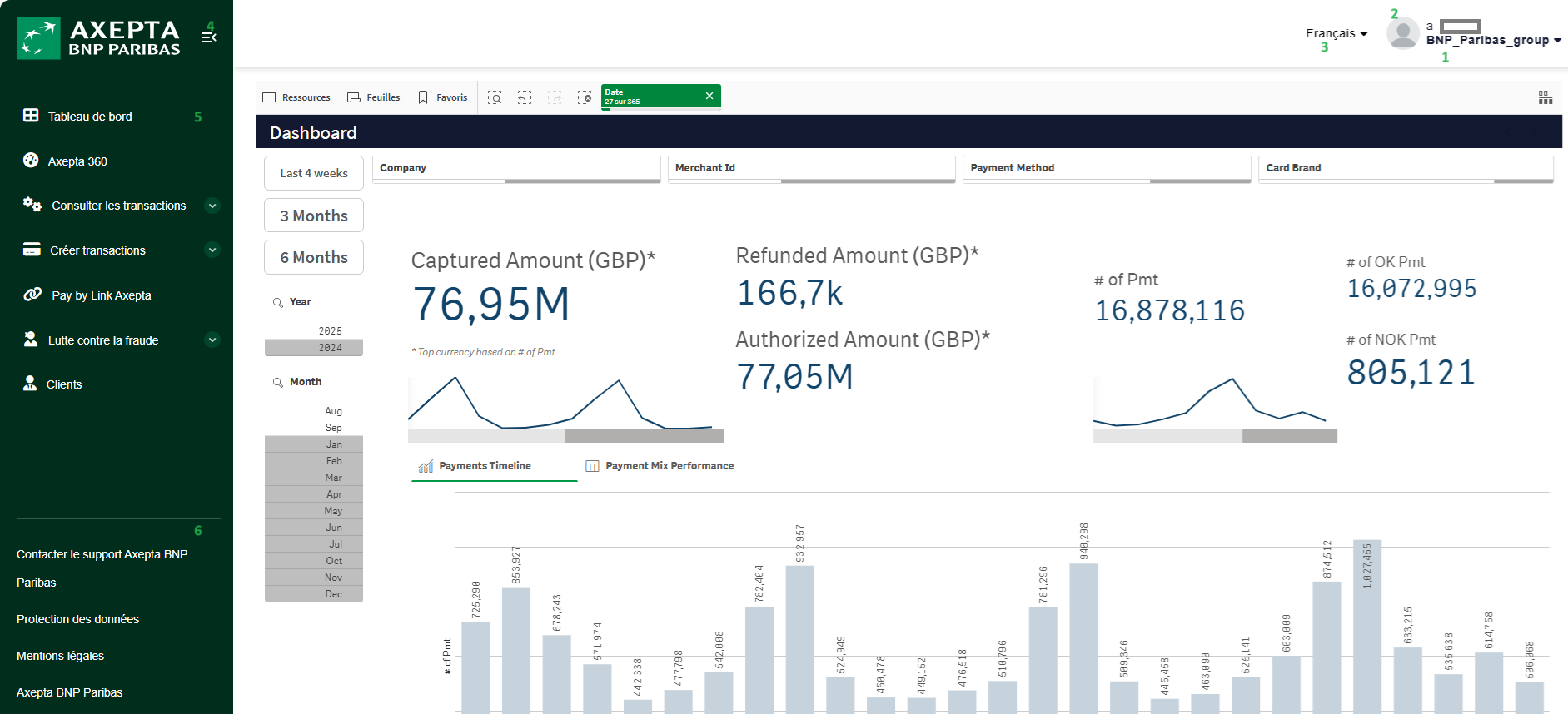Switch to Payment Mix Performance tab
Image resolution: width=1568 pixels, height=714 pixels.
pos(660,466)
